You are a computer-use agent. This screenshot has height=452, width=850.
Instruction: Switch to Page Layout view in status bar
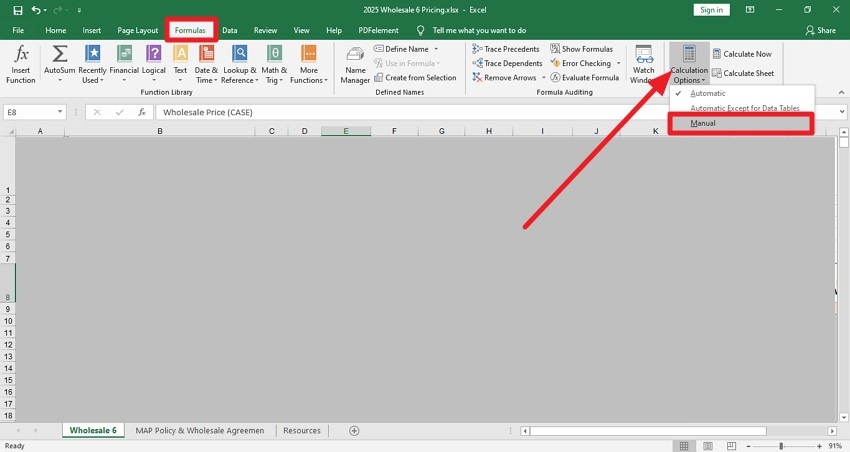(707, 446)
